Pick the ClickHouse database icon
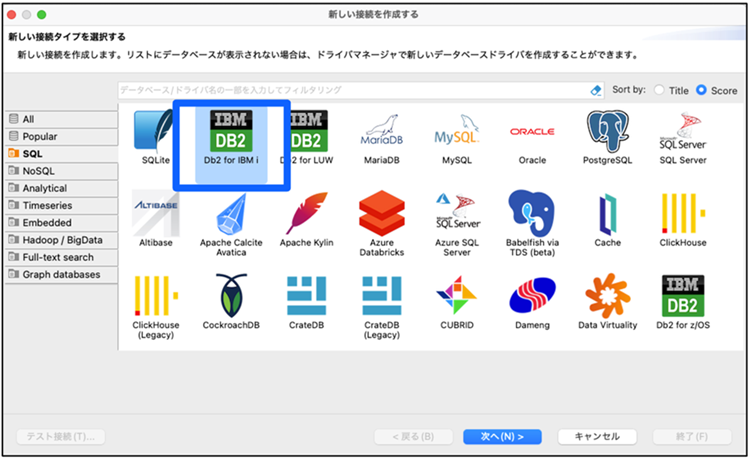 [x=683, y=214]
